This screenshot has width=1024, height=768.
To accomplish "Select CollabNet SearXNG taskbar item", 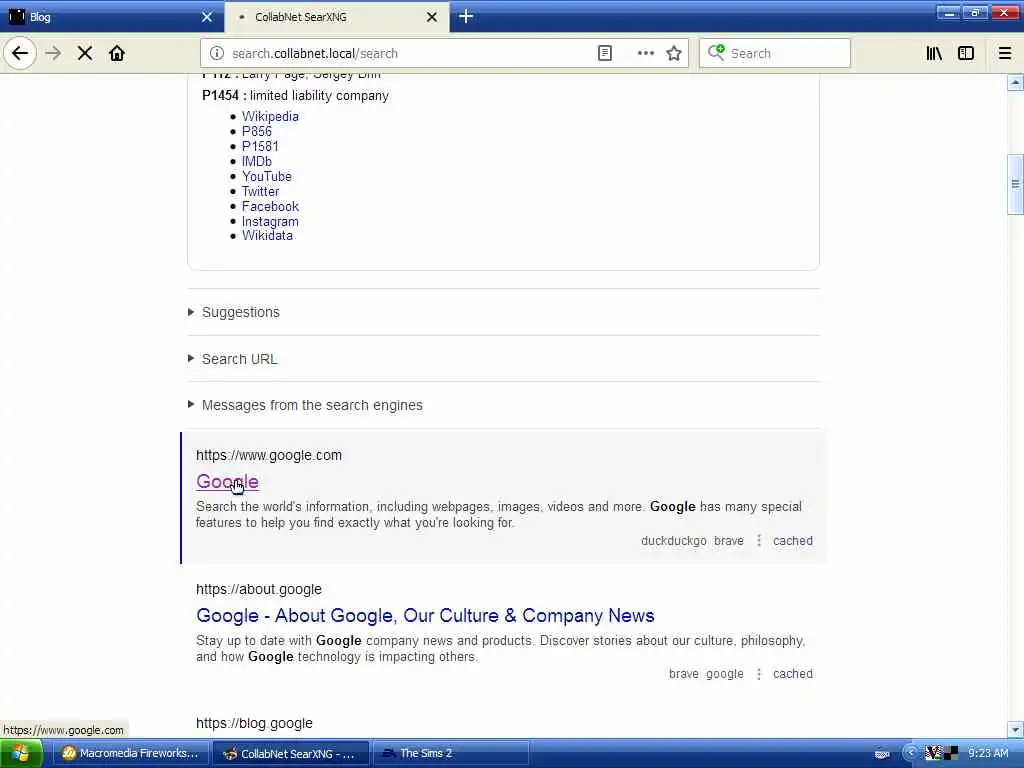I will tap(291, 754).
